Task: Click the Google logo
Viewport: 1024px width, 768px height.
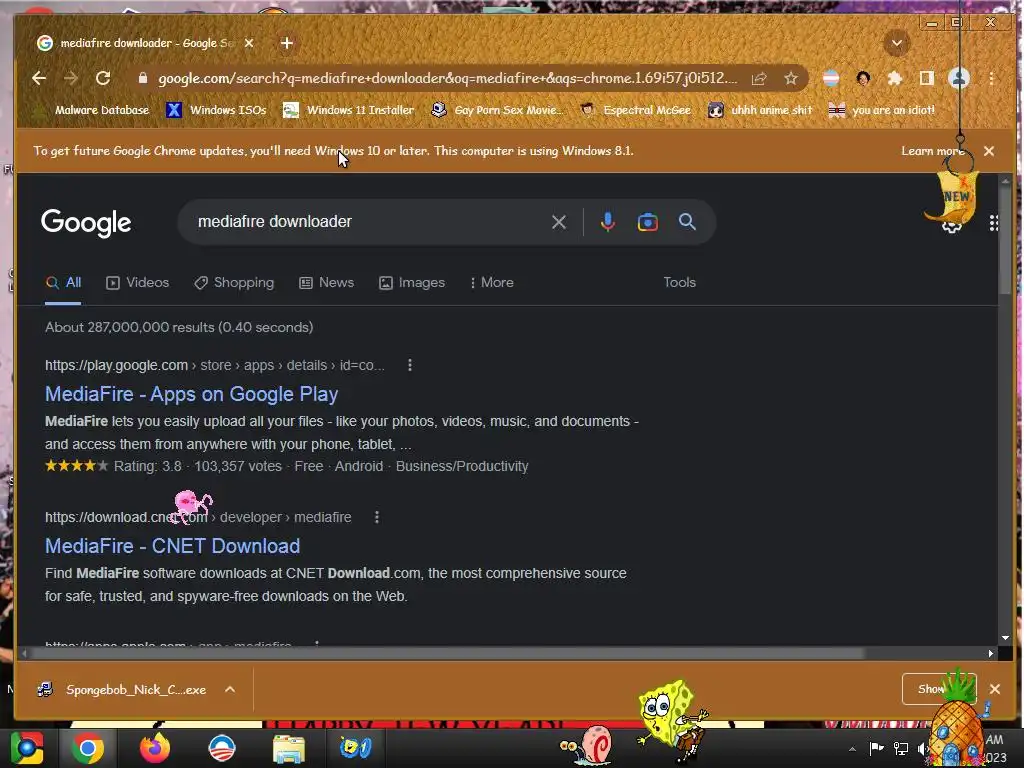Action: pyautogui.click(x=86, y=223)
